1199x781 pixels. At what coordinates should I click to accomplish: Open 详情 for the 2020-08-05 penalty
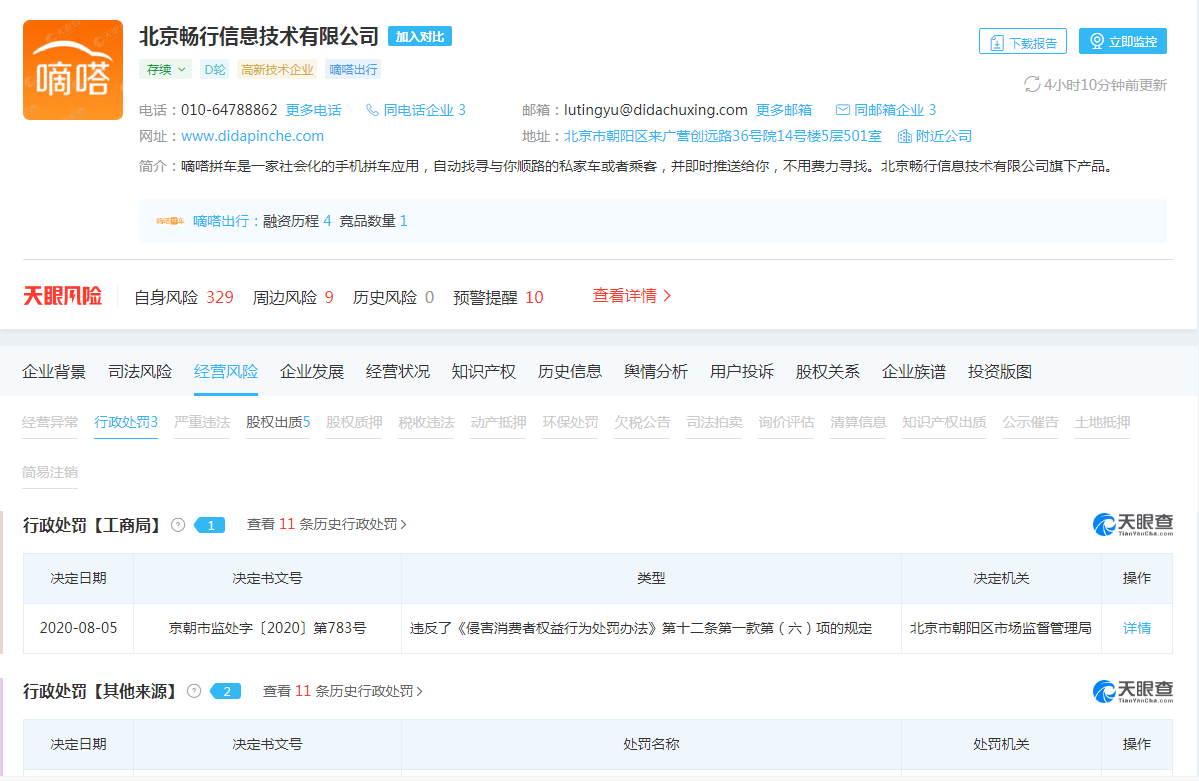tap(1136, 629)
